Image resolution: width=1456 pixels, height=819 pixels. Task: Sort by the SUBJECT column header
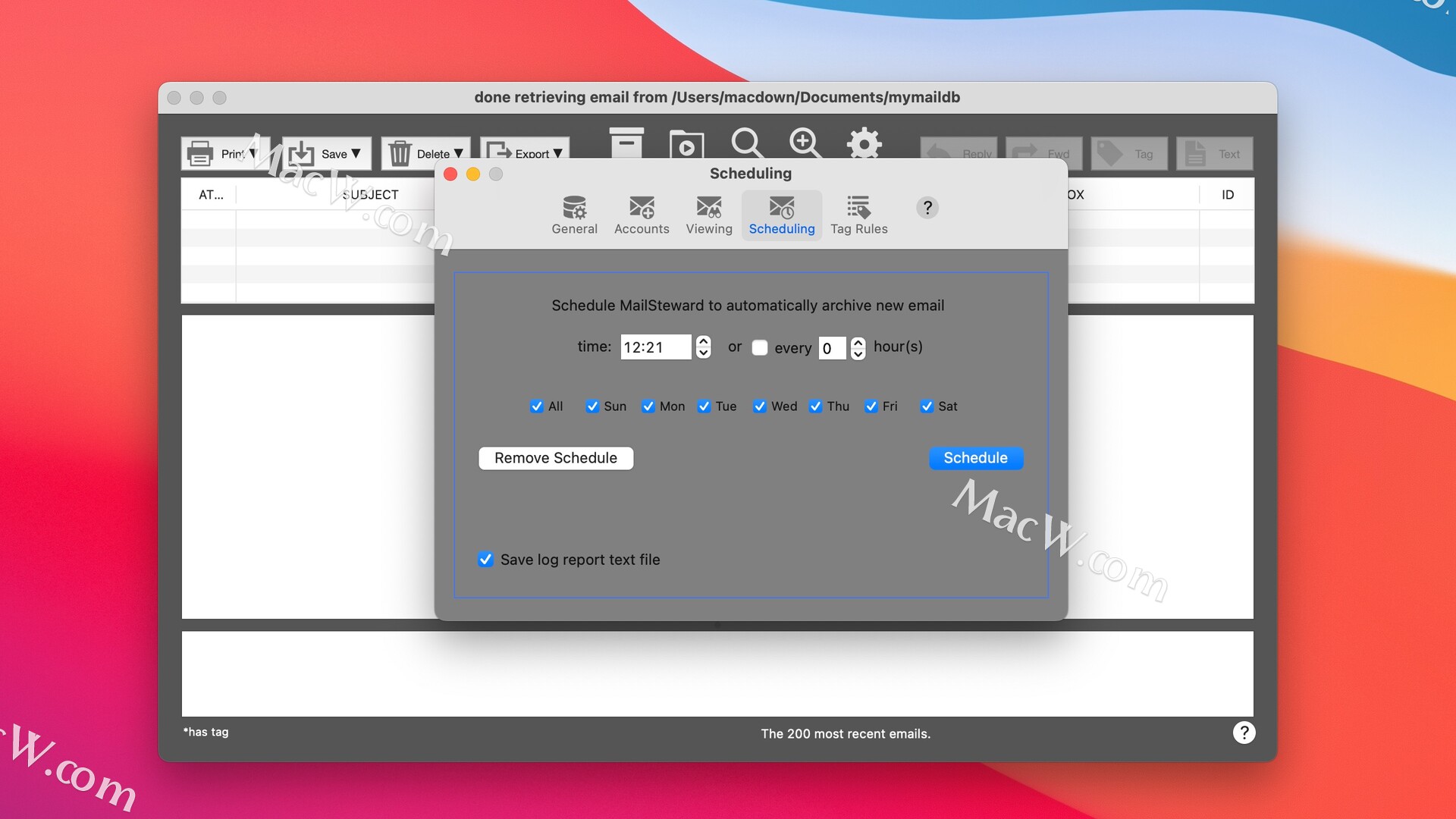click(370, 195)
